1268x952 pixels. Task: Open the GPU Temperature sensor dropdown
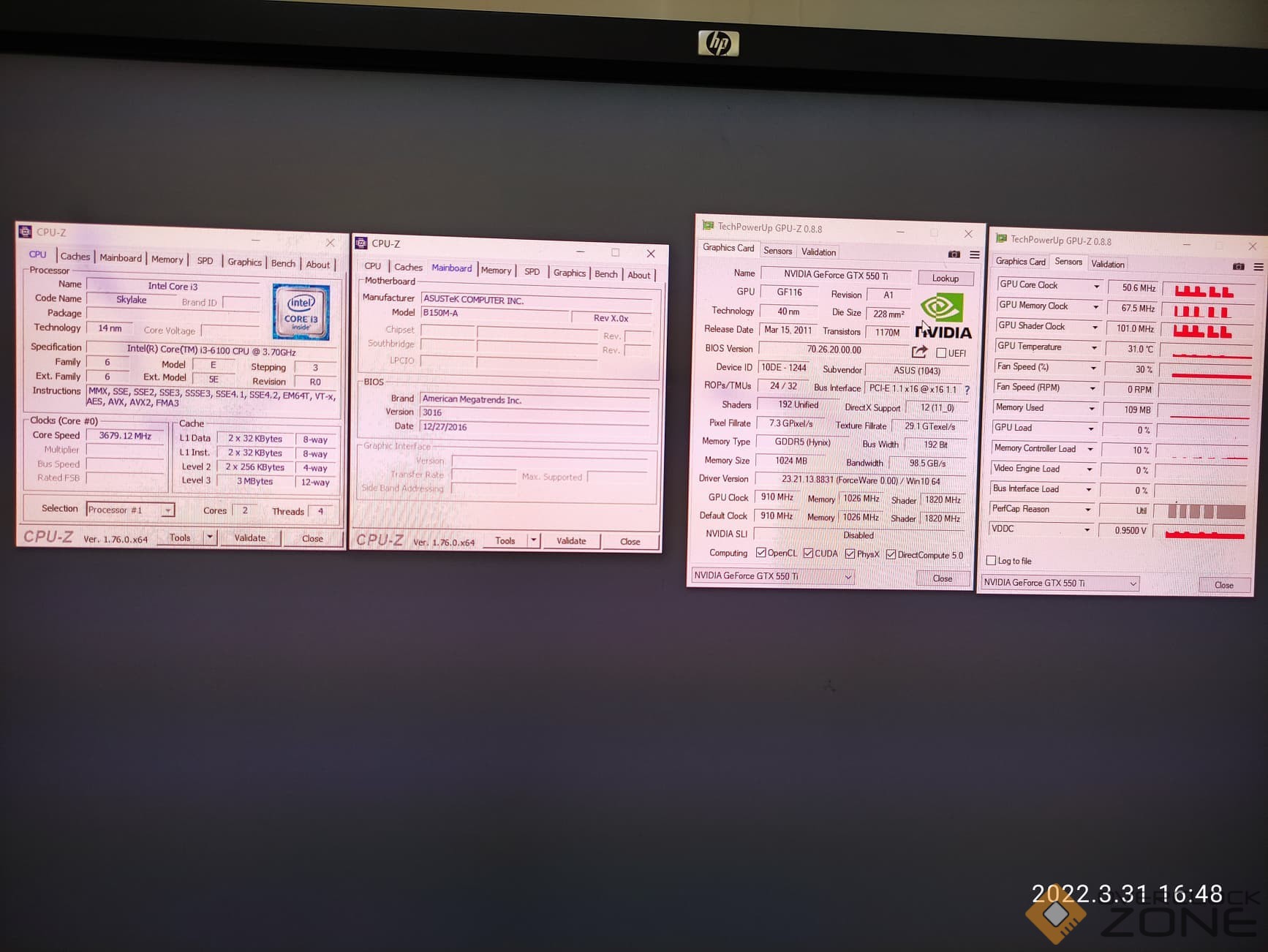pyautogui.click(x=1095, y=348)
